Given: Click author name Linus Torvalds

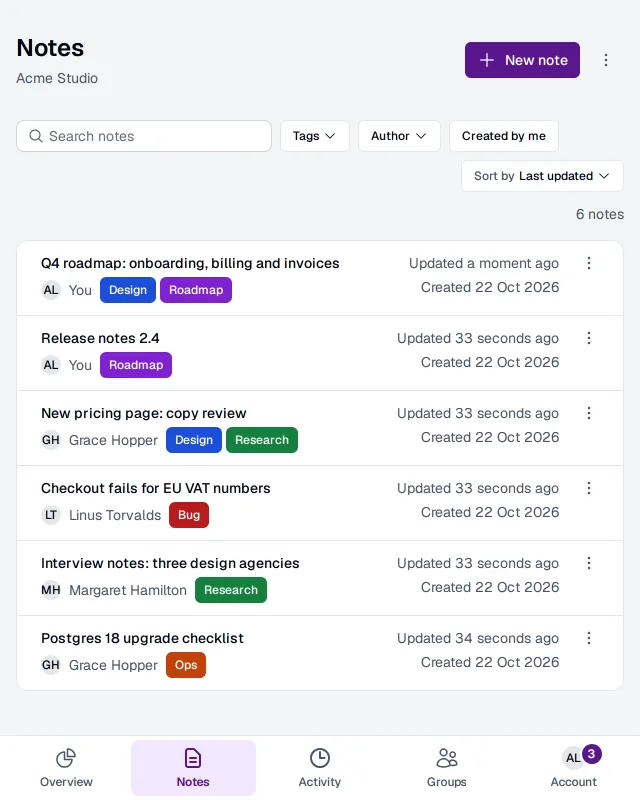Looking at the screenshot, I should click(115, 515).
